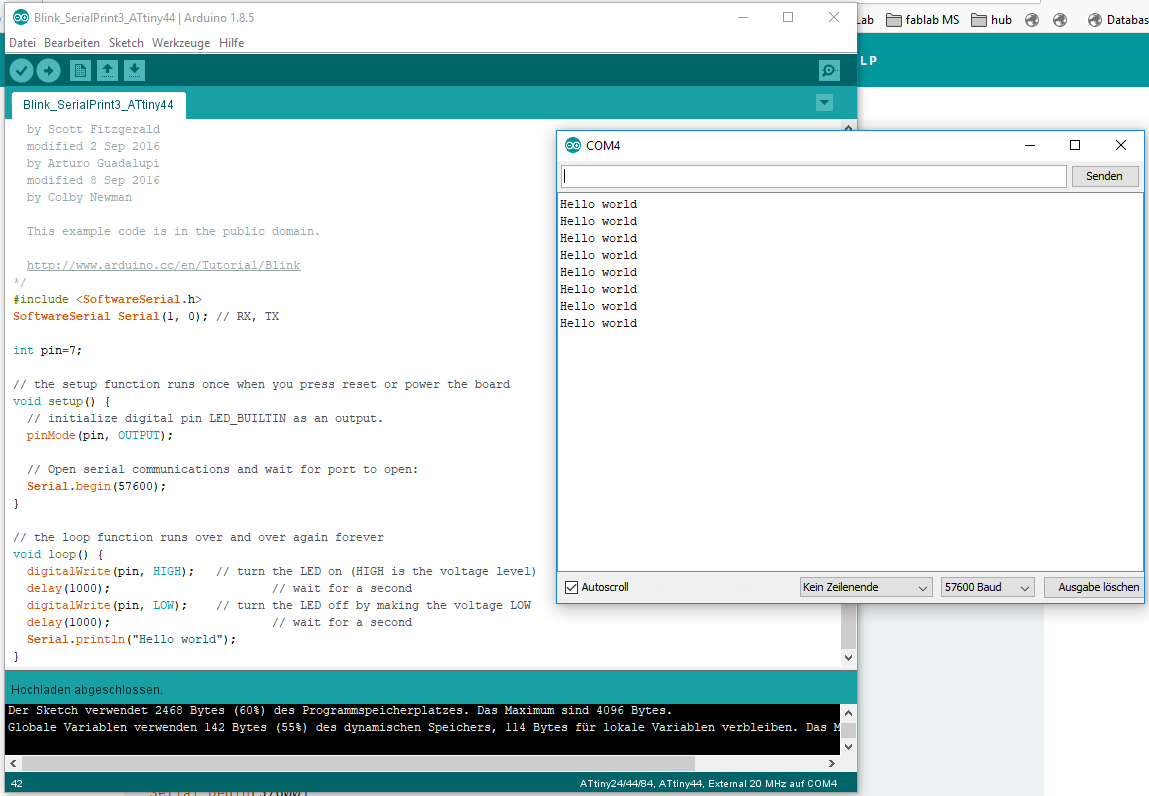This screenshot has width=1149, height=796.
Task: Click the Verify sketch checkmark icon
Action: click(21, 70)
